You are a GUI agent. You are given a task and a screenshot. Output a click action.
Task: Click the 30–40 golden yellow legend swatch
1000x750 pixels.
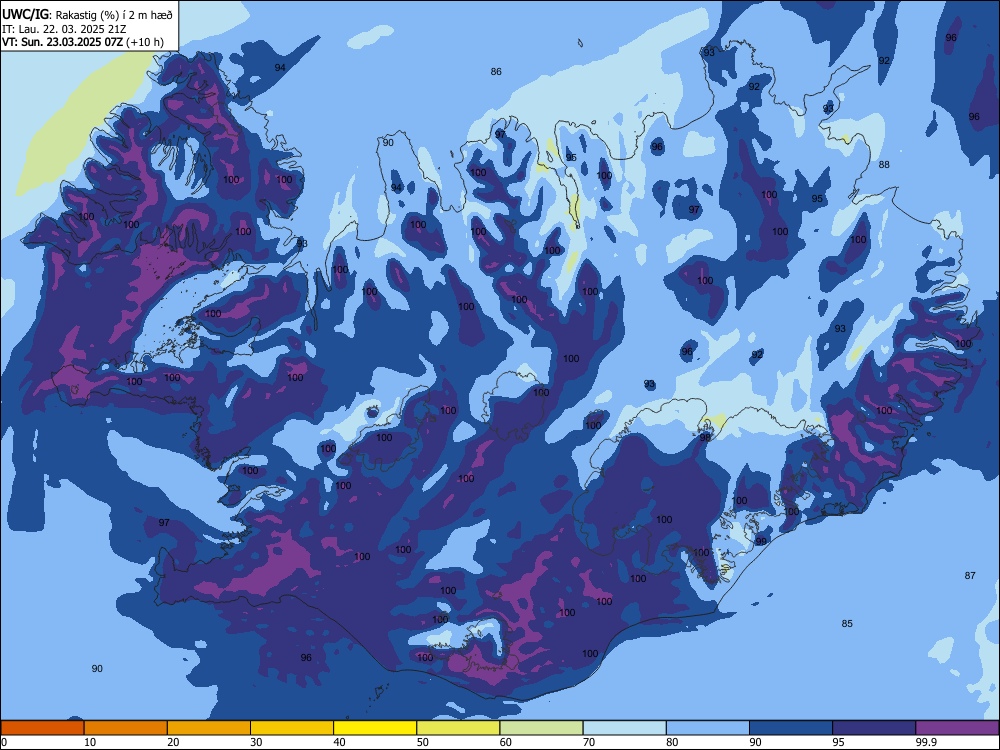[292, 728]
